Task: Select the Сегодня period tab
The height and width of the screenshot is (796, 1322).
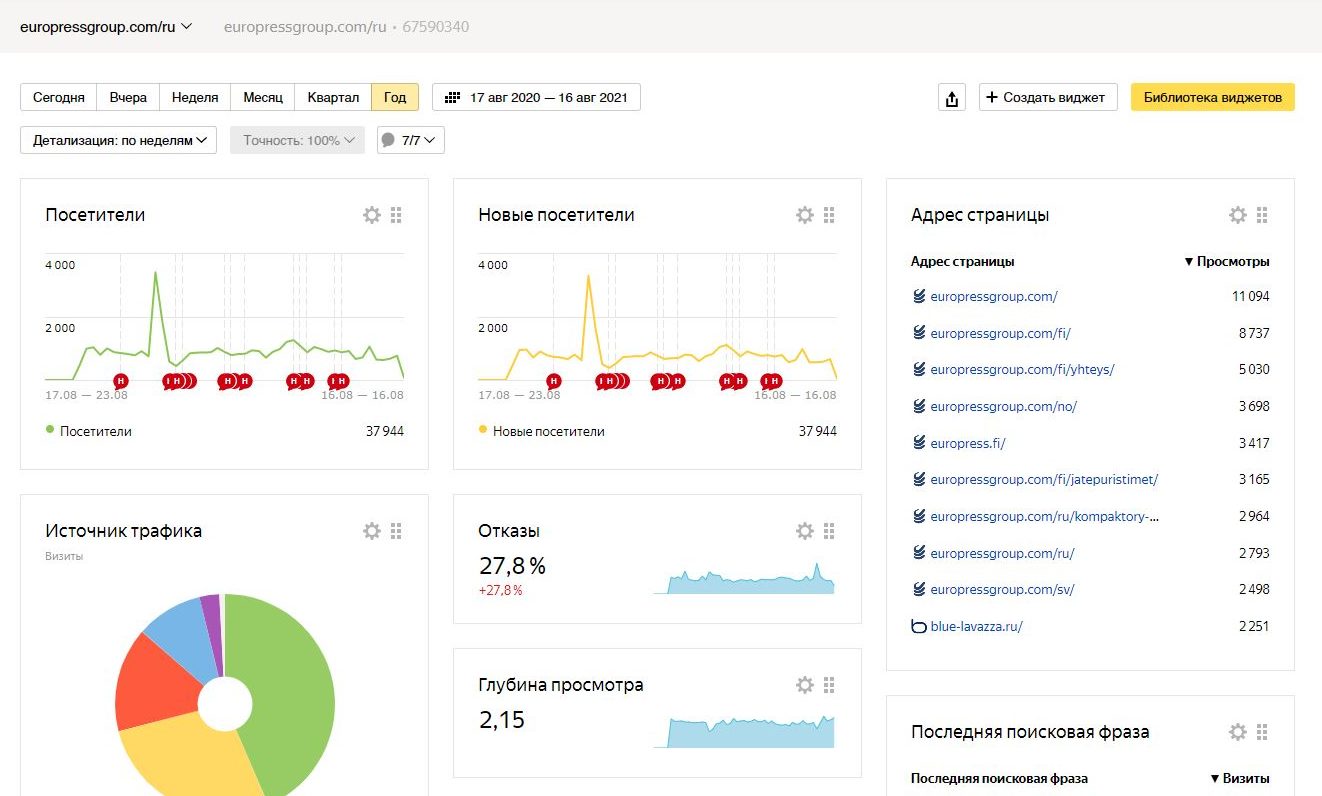Action: click(x=59, y=98)
